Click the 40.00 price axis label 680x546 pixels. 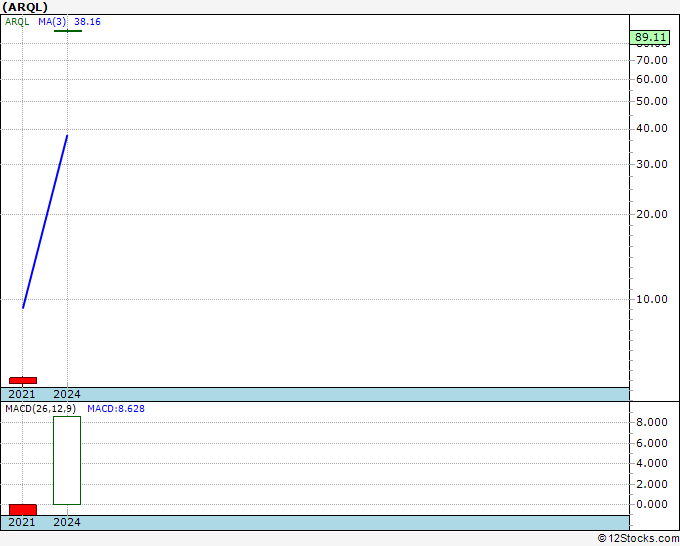(x=651, y=128)
